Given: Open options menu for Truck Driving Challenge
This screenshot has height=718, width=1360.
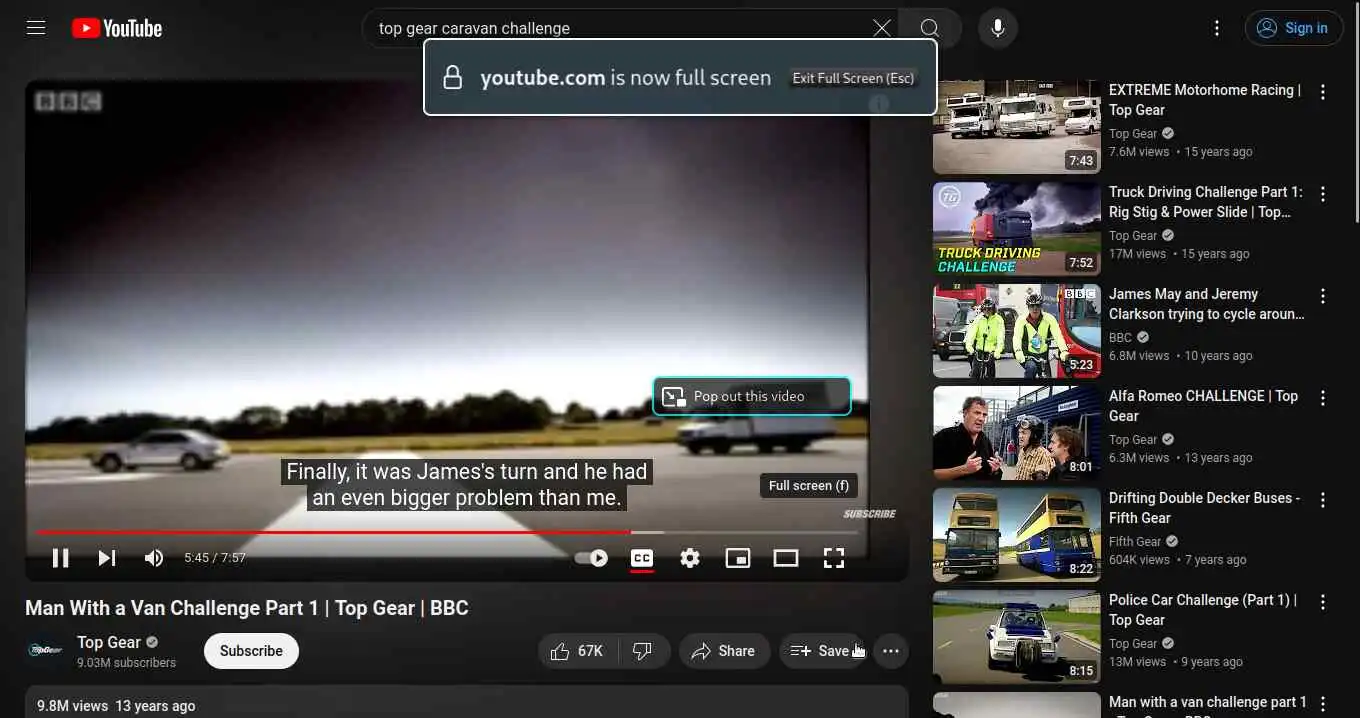Looking at the screenshot, I should [1323, 194].
